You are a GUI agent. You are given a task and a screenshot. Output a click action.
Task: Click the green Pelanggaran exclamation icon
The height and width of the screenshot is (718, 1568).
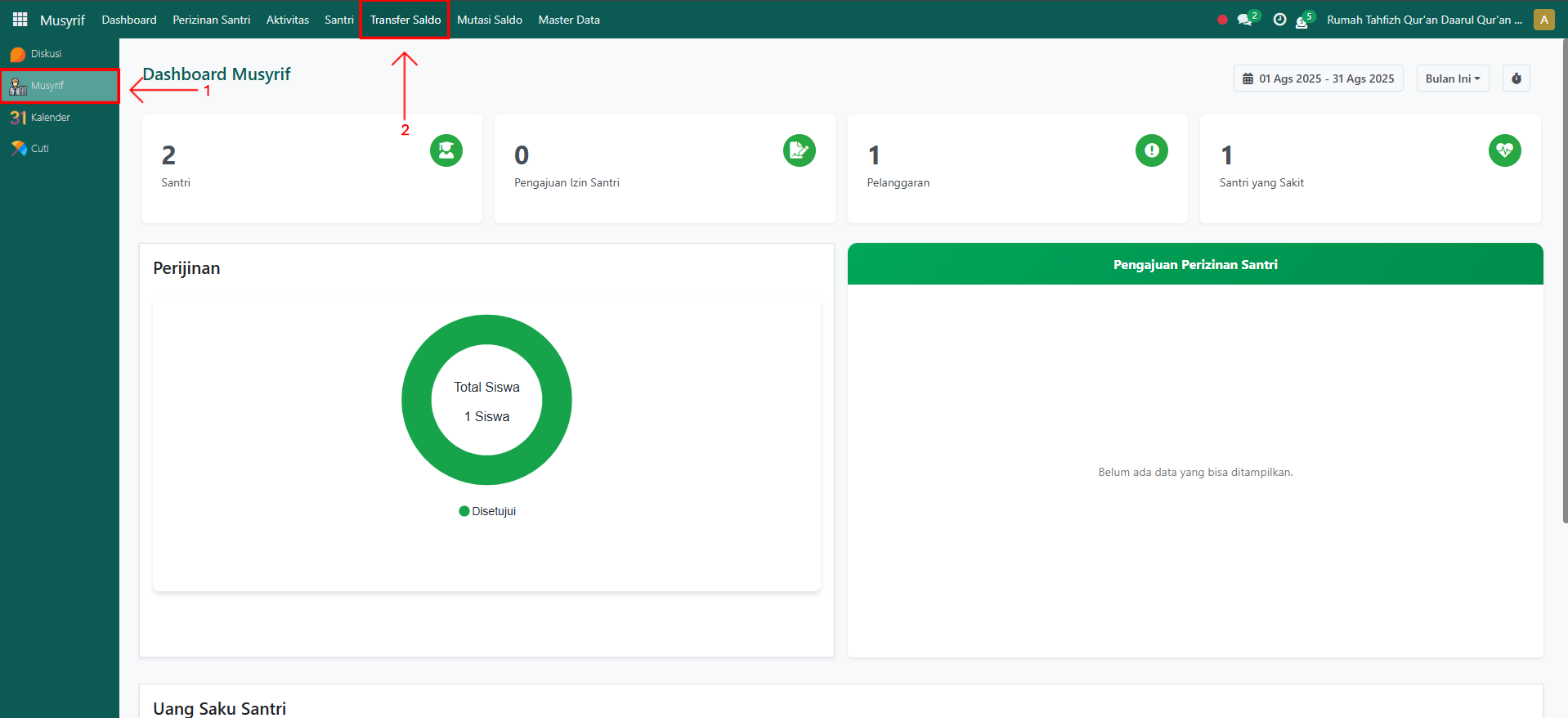pos(1151,150)
